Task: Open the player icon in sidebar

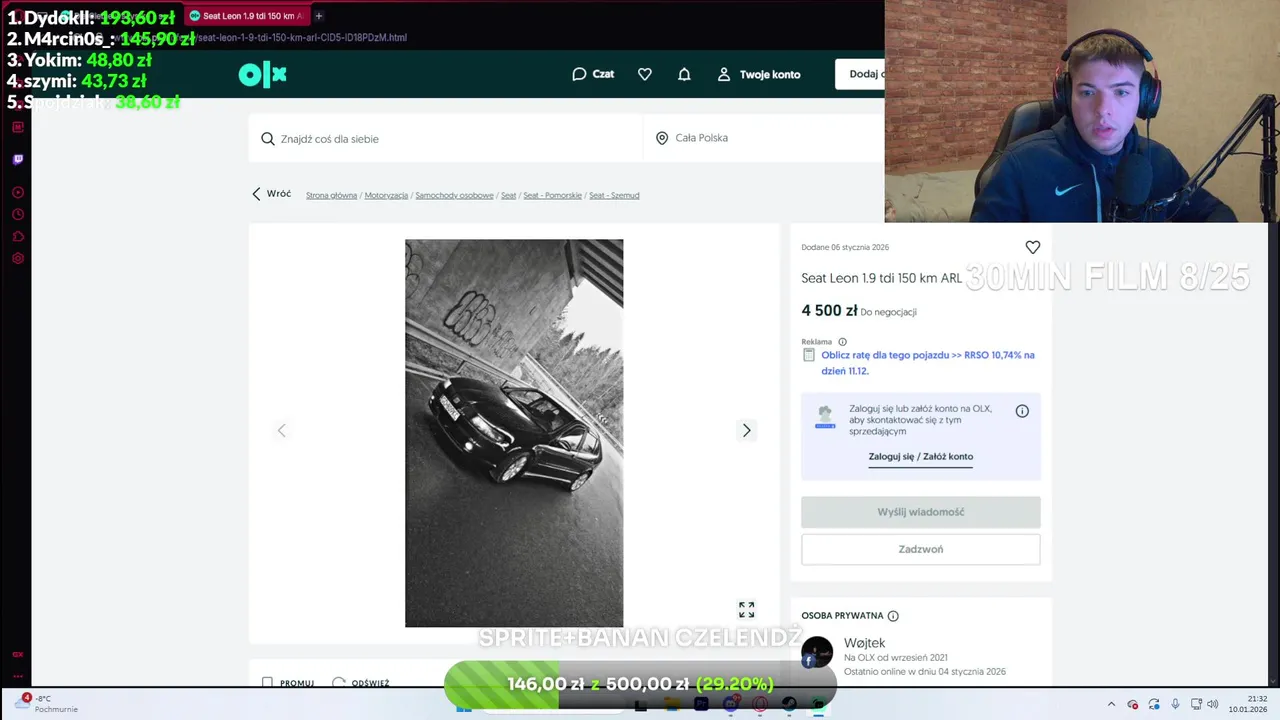Action: tap(17, 192)
